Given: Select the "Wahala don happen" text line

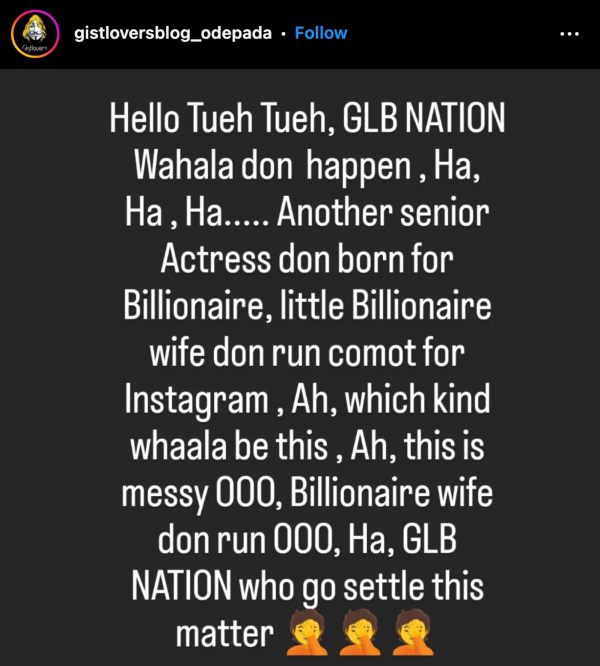Looking at the screenshot, I should pos(273,165).
